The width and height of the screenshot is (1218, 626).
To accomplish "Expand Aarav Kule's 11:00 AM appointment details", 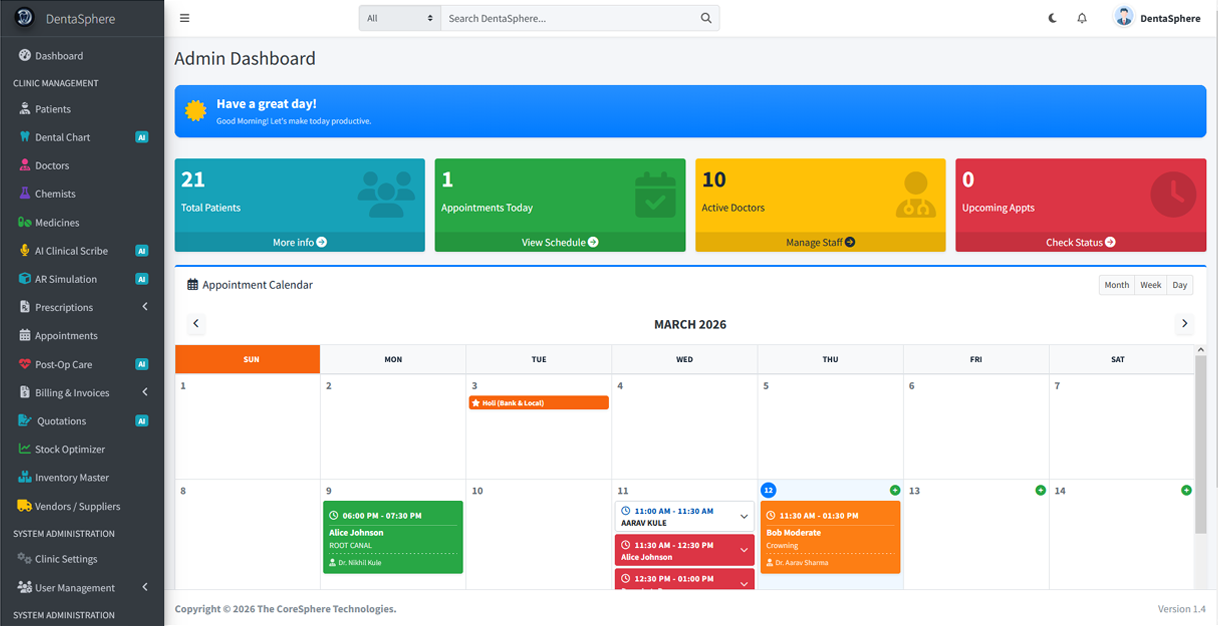I will pos(745,516).
